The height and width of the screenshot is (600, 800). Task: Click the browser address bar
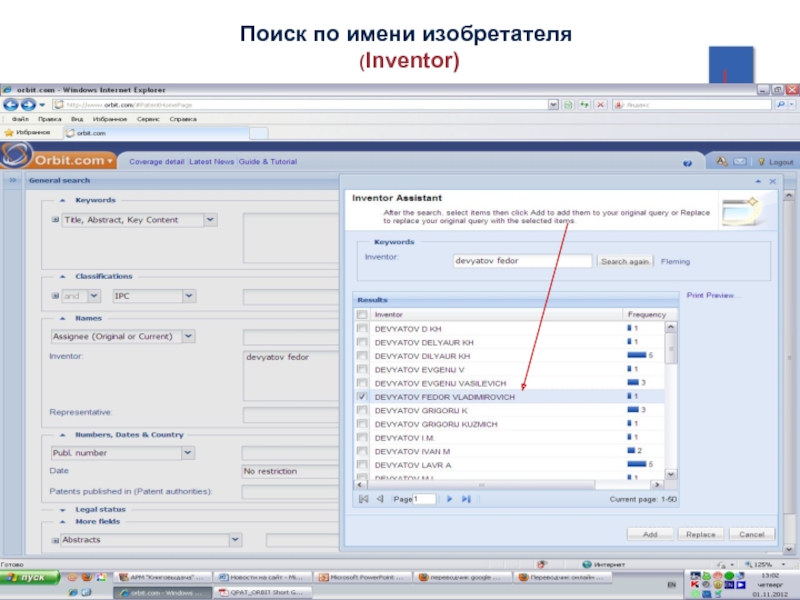point(300,105)
